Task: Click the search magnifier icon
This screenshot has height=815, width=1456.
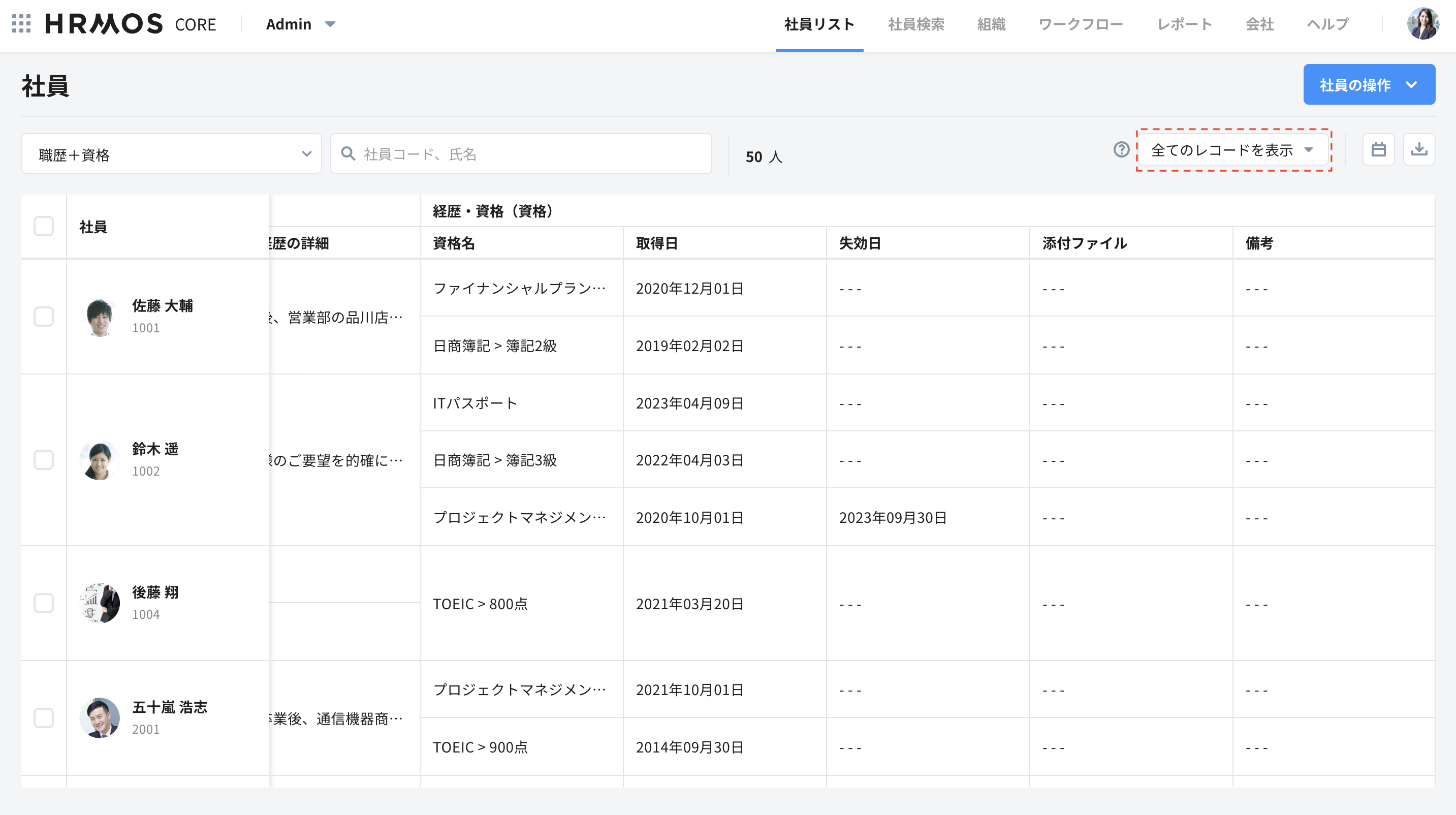Action: (x=348, y=154)
